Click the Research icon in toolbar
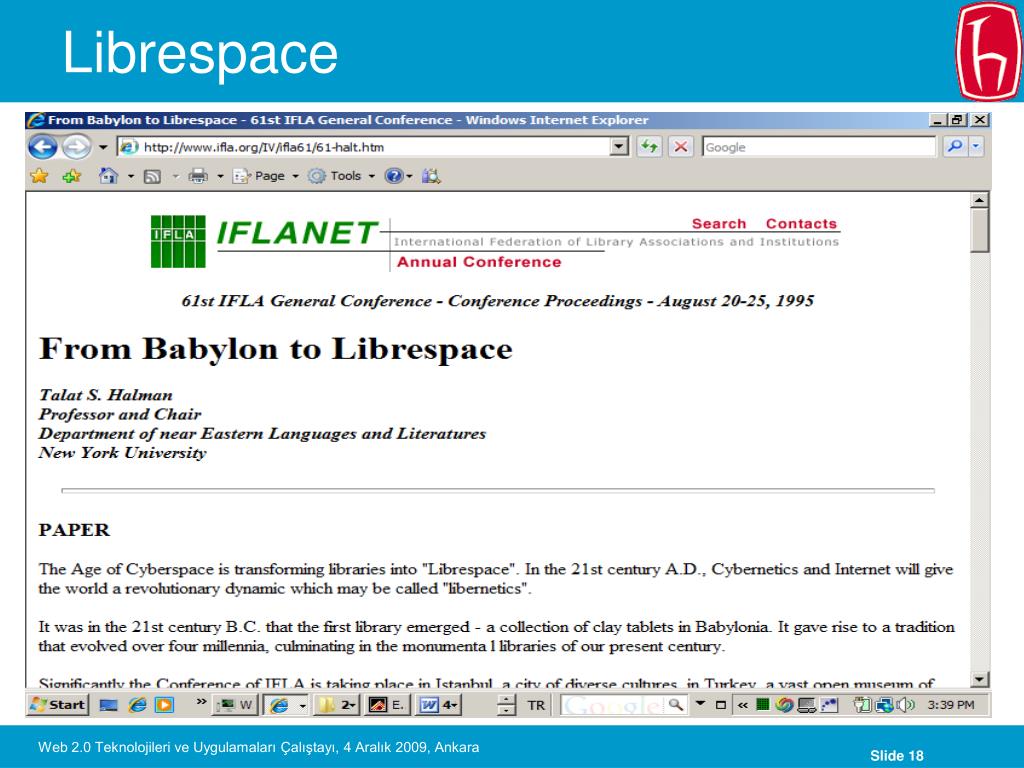1024x768 pixels. (431, 176)
